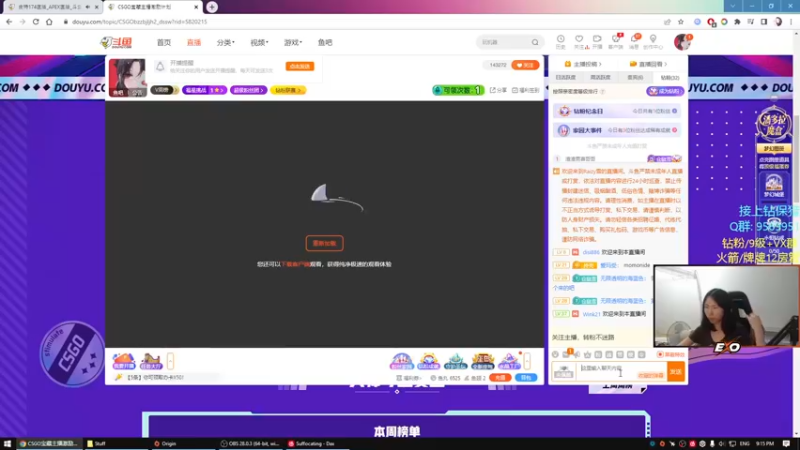Open the 直播 live menu item

(x=194, y=42)
